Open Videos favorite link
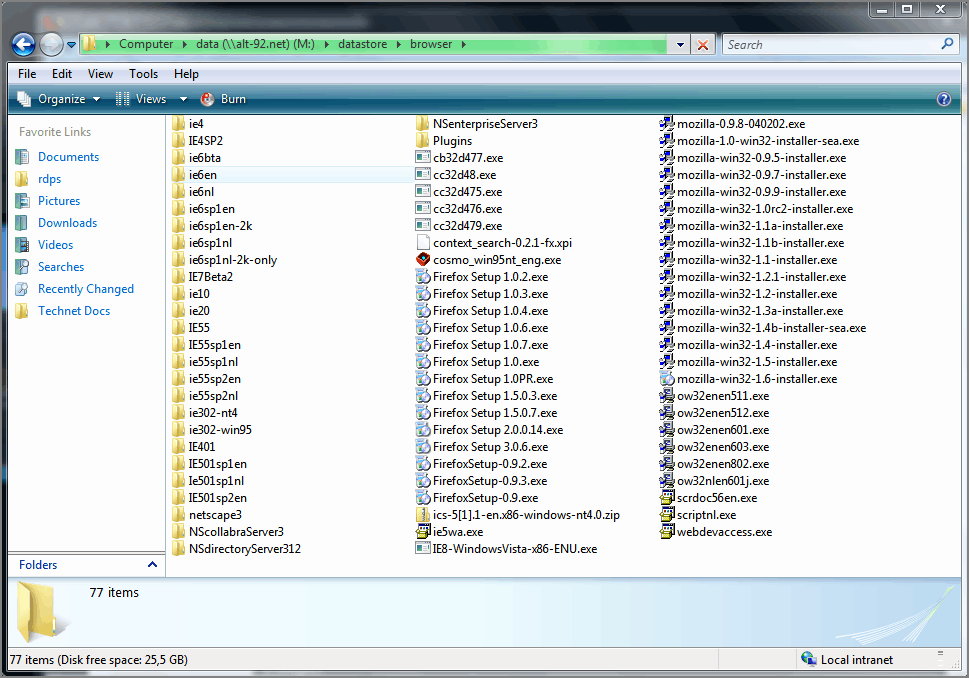This screenshot has height=678, width=969. tap(55, 245)
